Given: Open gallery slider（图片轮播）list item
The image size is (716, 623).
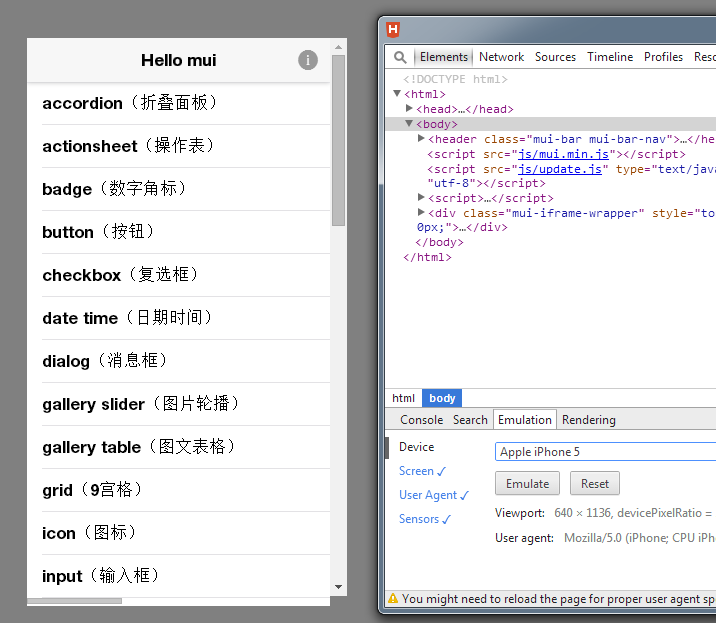Looking at the screenshot, I should tap(179, 404).
